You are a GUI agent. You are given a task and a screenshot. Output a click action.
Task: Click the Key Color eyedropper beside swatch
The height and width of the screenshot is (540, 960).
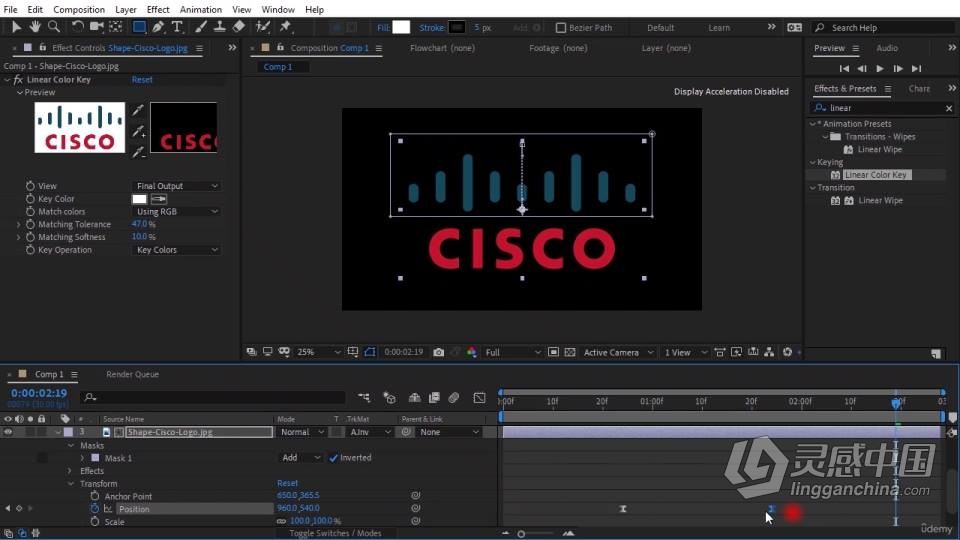159,199
